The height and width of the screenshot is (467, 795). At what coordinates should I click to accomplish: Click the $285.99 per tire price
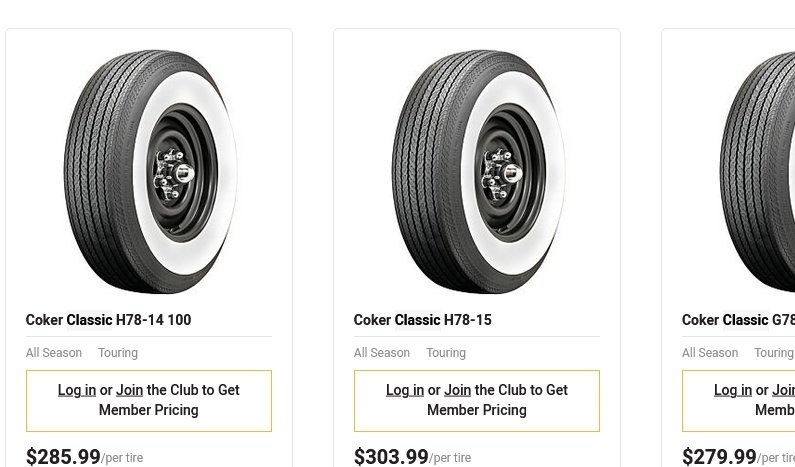tap(63, 457)
